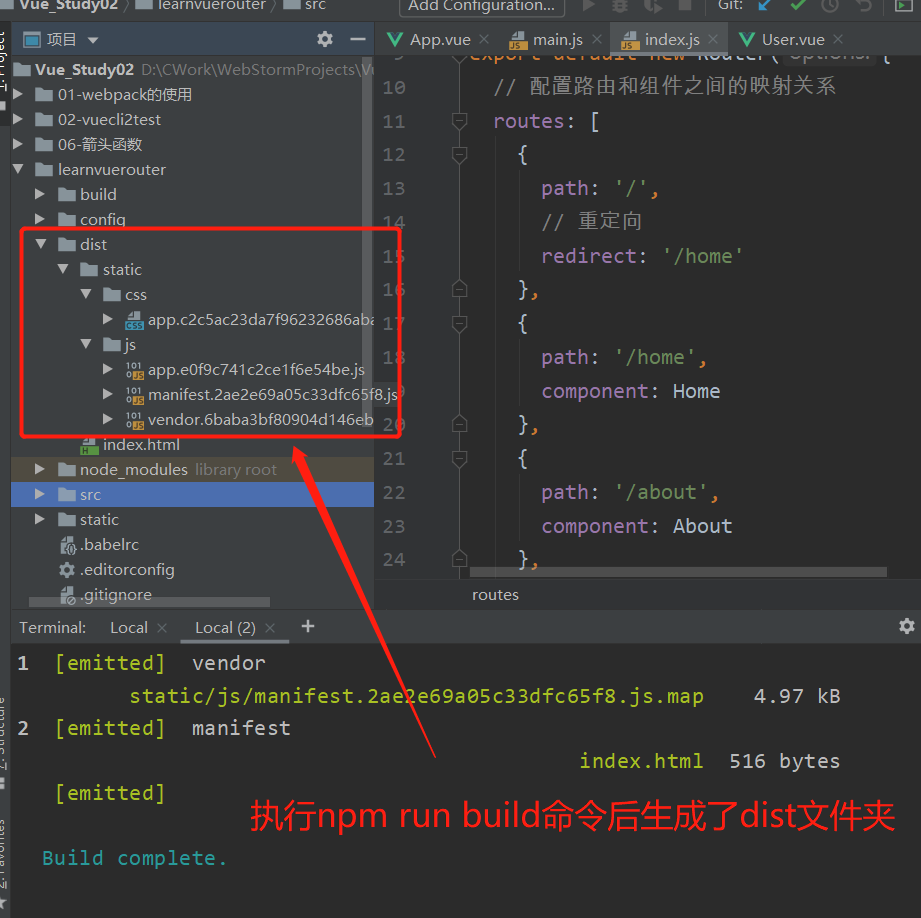Open project panel settings gear
The width and height of the screenshot is (921, 918).
pos(325,39)
